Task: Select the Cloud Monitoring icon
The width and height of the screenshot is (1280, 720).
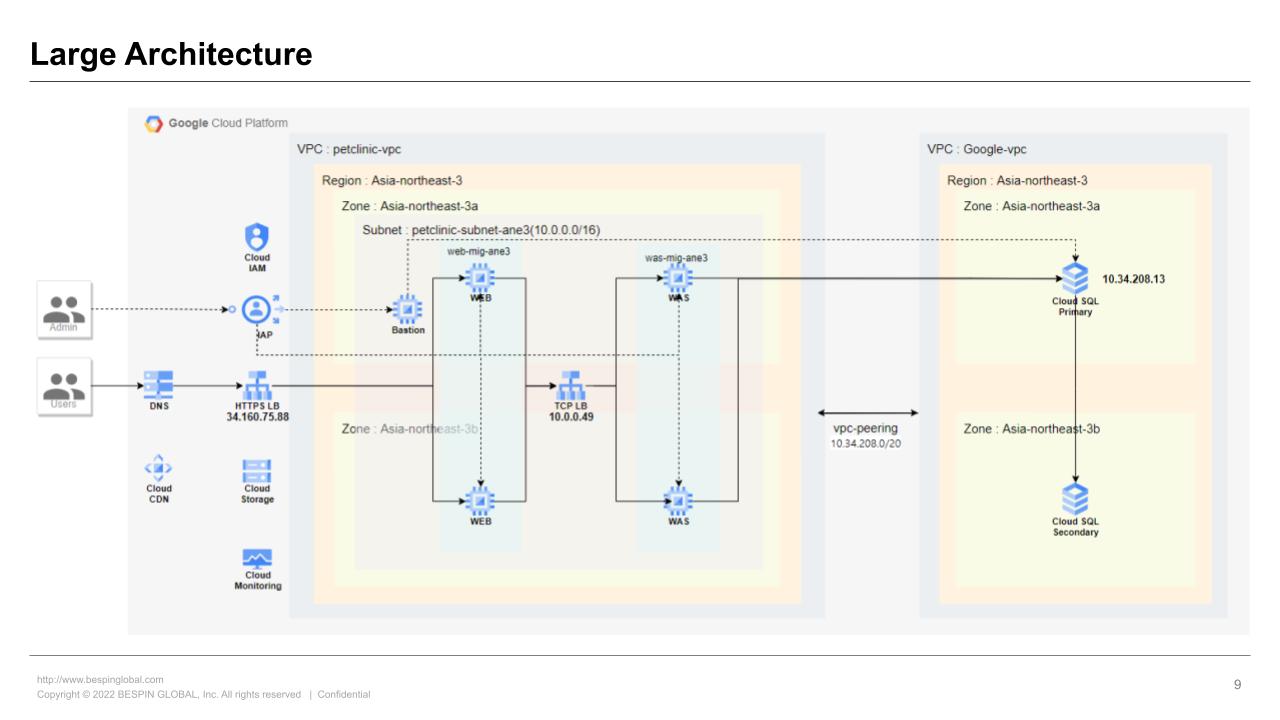Action: (258, 558)
